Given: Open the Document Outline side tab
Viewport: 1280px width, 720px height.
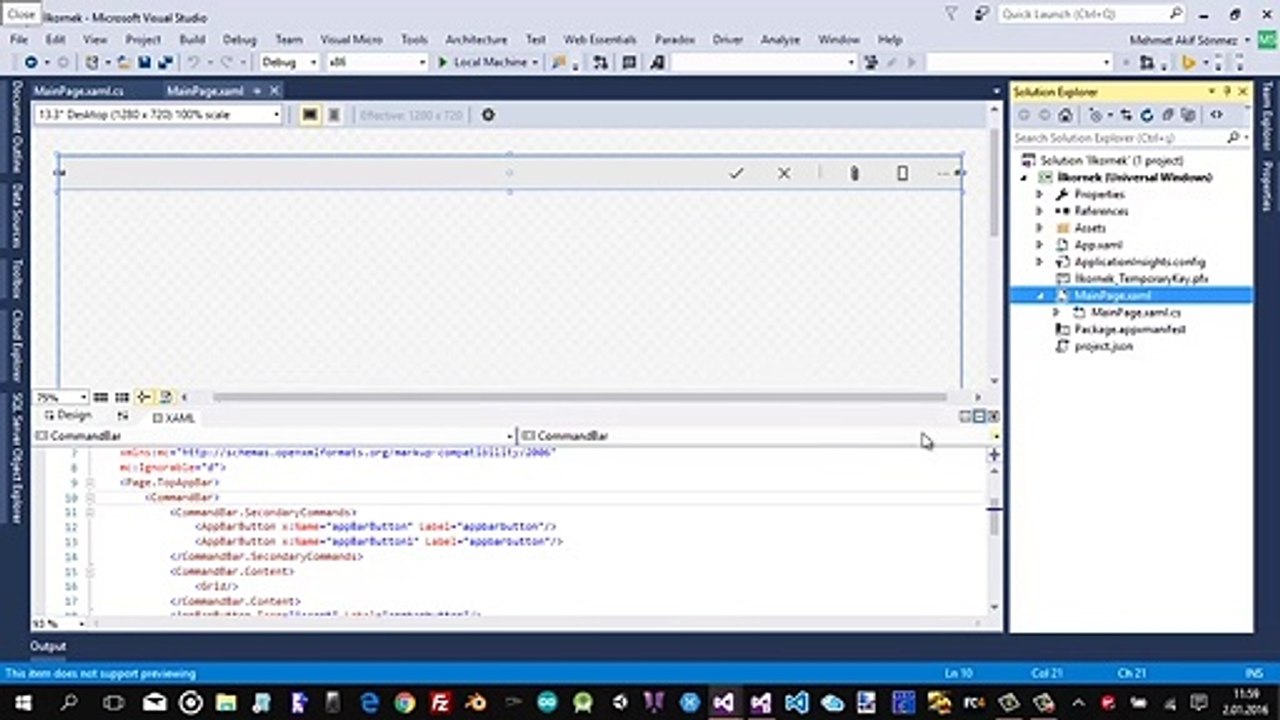Looking at the screenshot, I should tap(16, 127).
